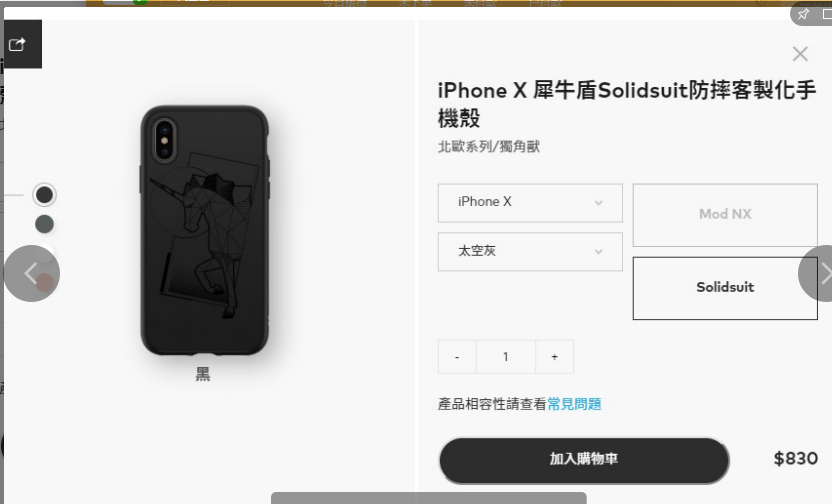
Task: Decrease quantity with minus button
Action: (x=457, y=357)
